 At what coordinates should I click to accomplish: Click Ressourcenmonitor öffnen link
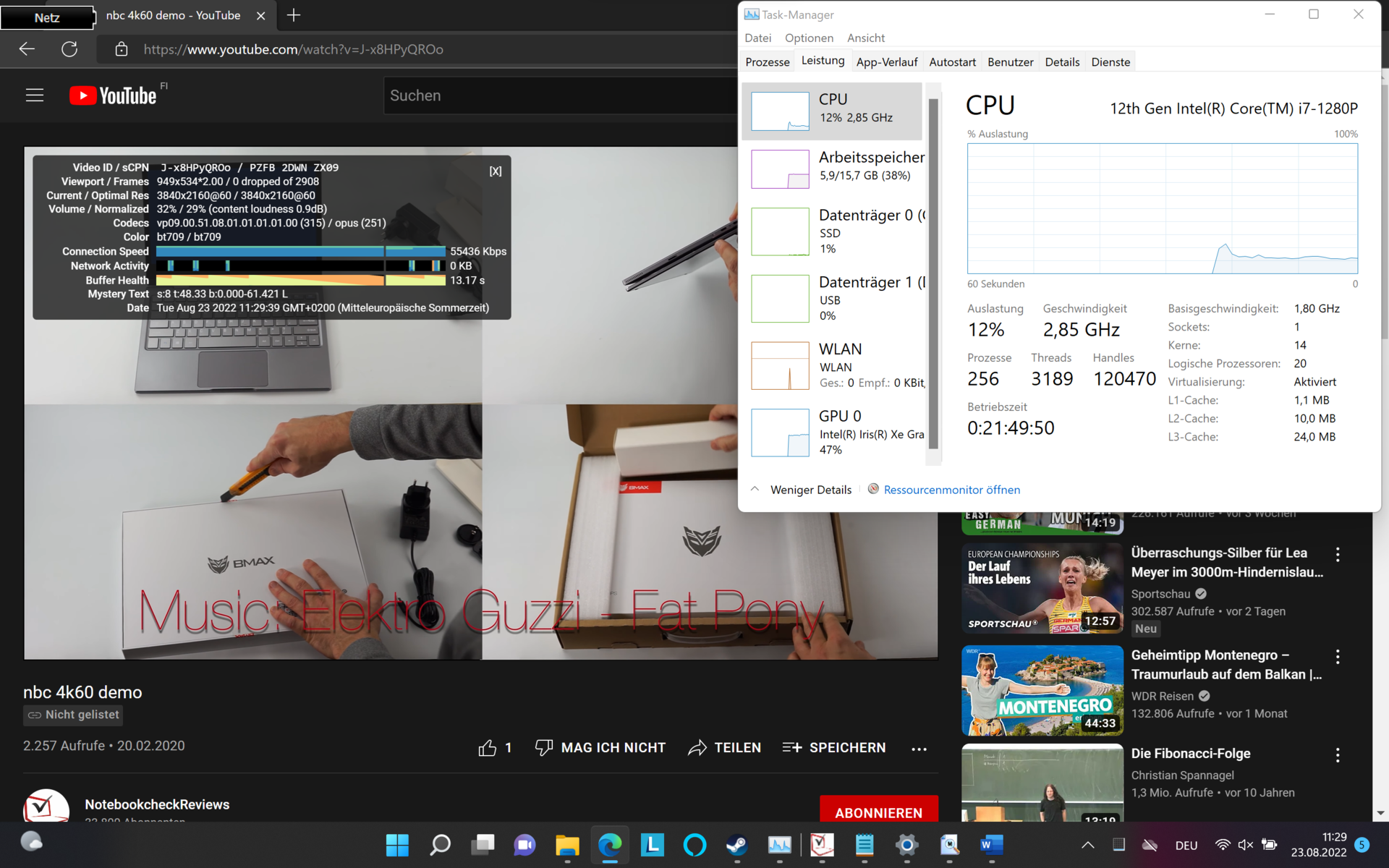coord(951,490)
